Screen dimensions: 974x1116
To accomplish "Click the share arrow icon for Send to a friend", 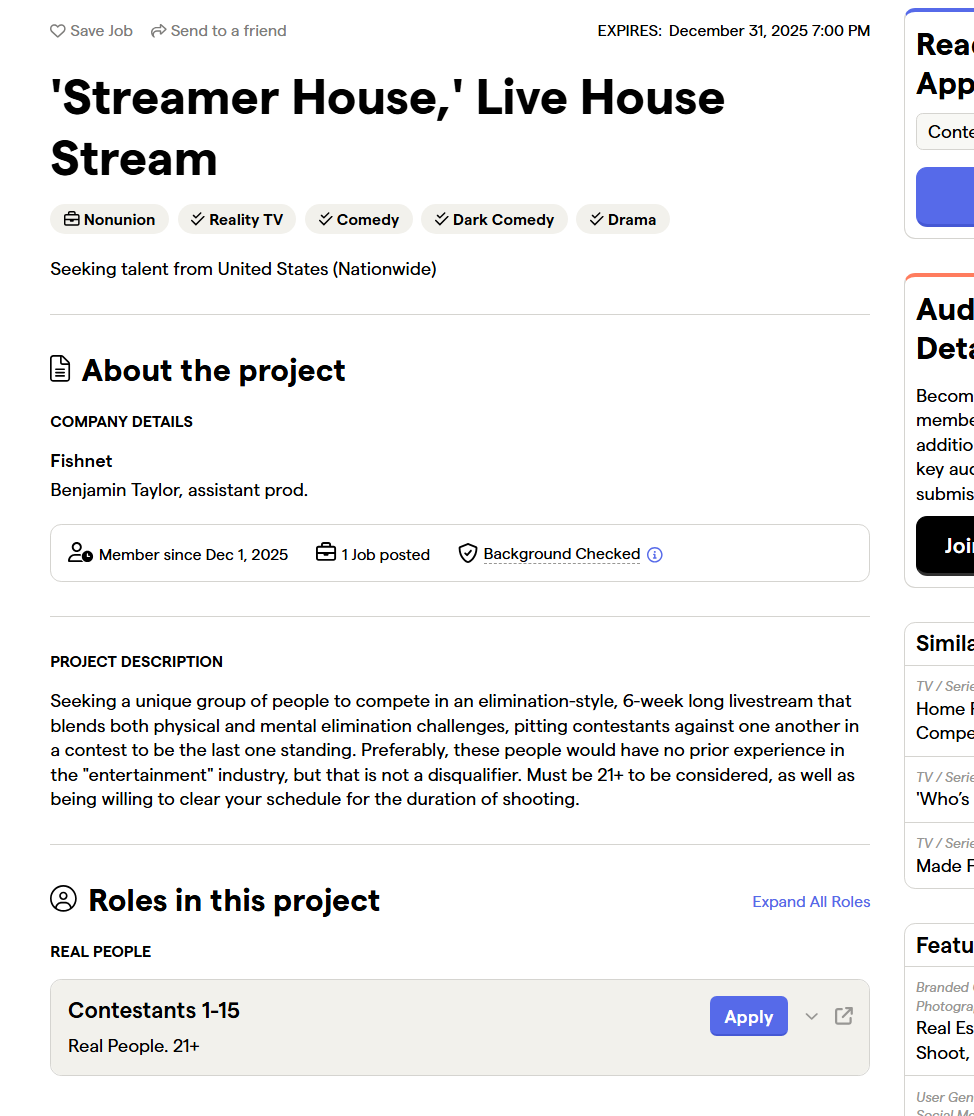I will [158, 31].
